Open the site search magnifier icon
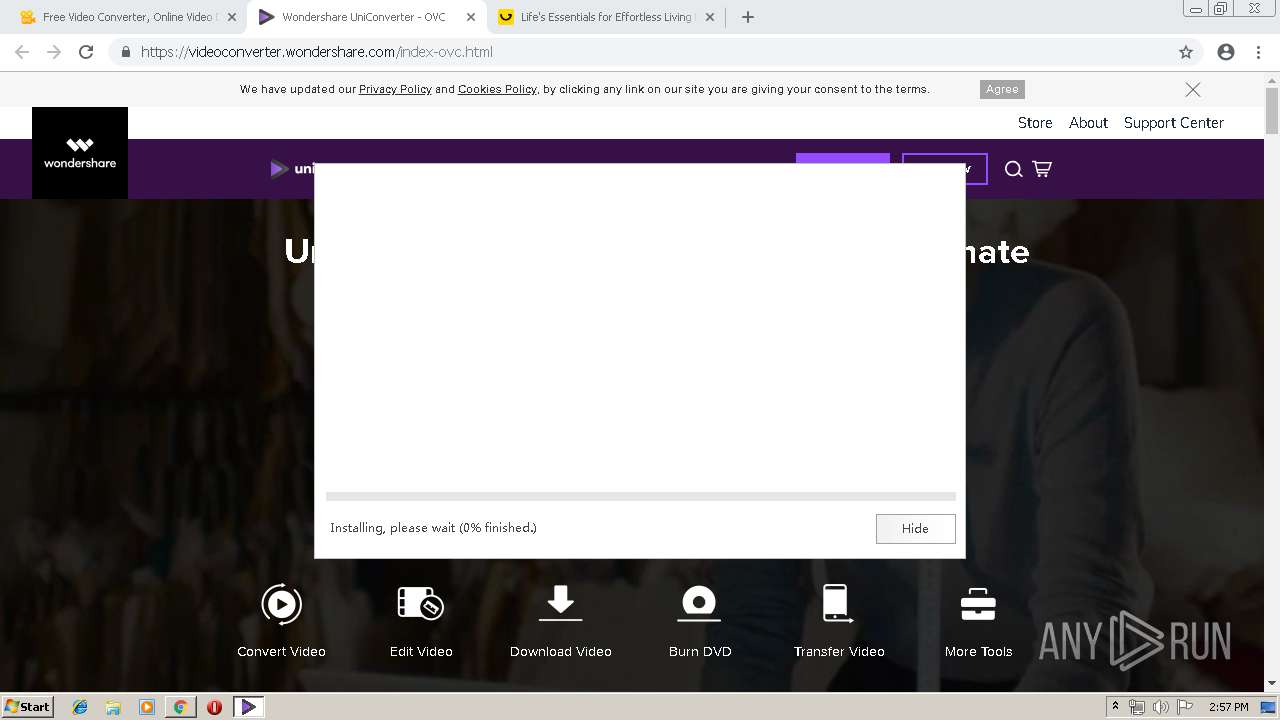 tap(1013, 169)
